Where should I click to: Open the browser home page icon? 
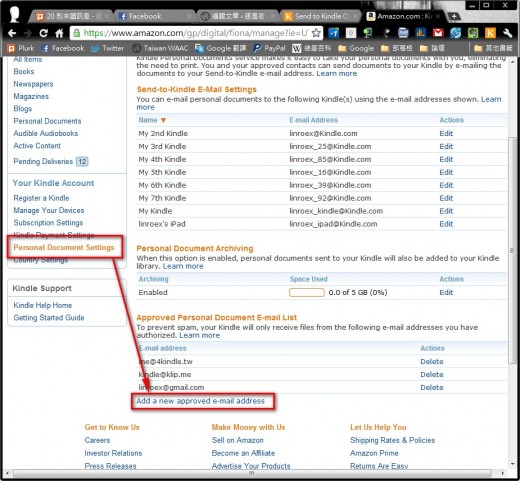[x=59, y=33]
